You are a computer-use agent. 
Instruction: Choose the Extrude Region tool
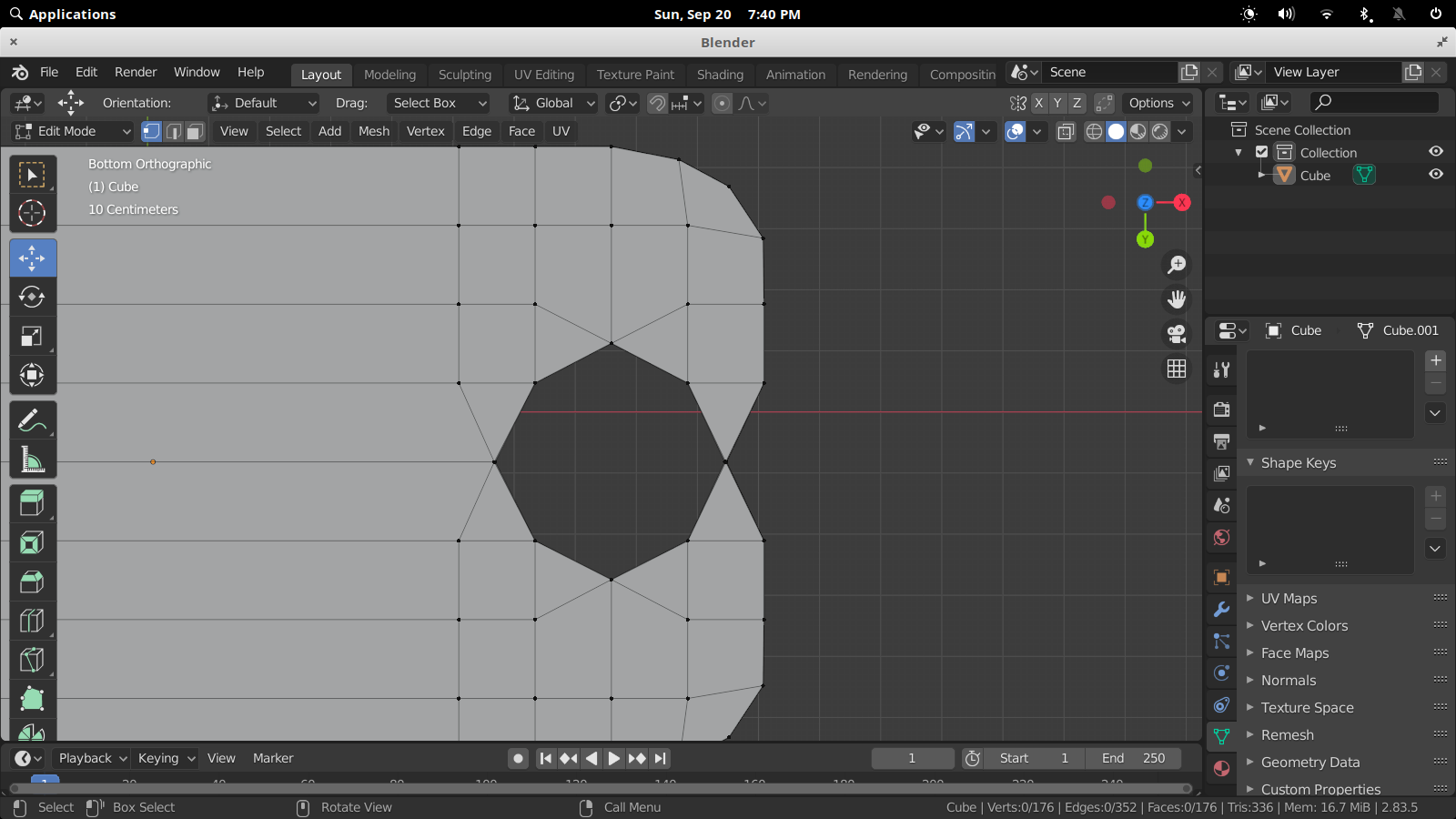tap(32, 503)
